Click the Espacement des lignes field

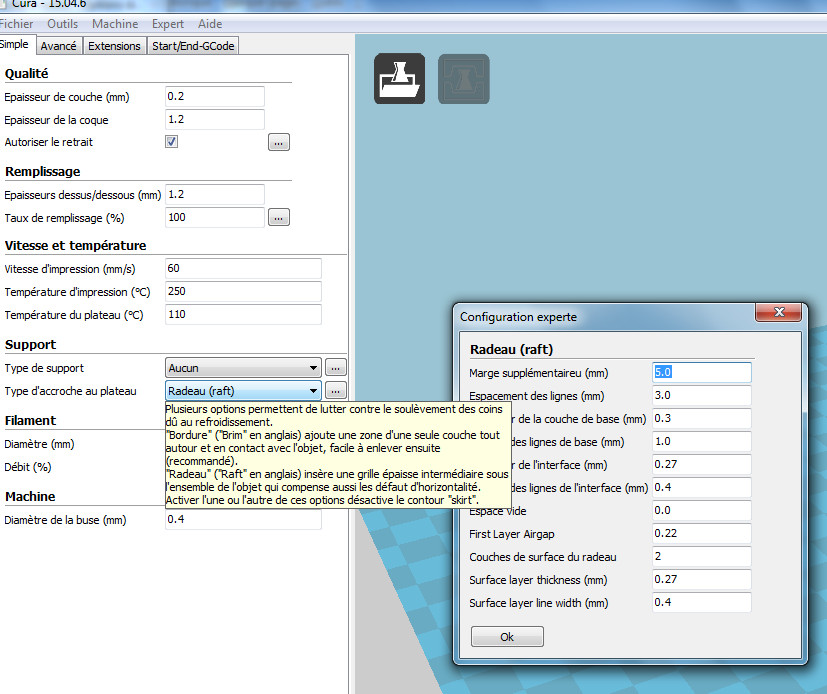(x=701, y=396)
